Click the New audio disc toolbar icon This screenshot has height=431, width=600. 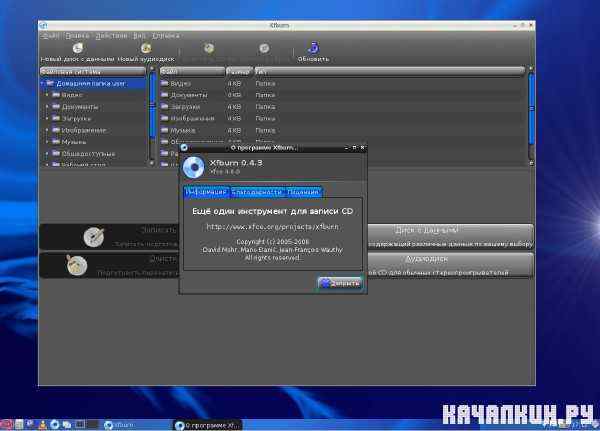[x=146, y=48]
